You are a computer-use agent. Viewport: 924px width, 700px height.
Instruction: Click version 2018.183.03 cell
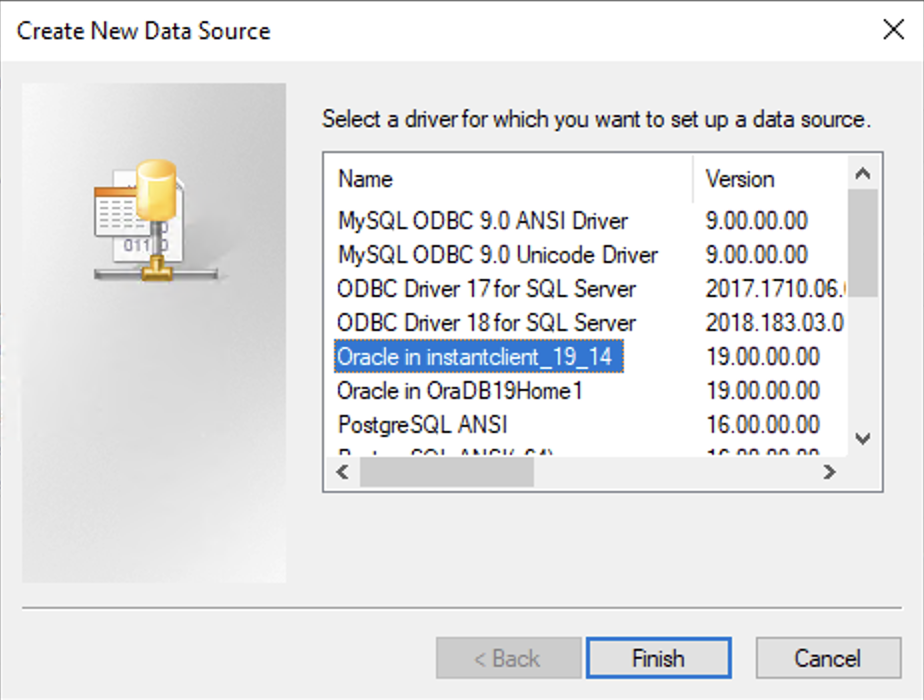776,323
